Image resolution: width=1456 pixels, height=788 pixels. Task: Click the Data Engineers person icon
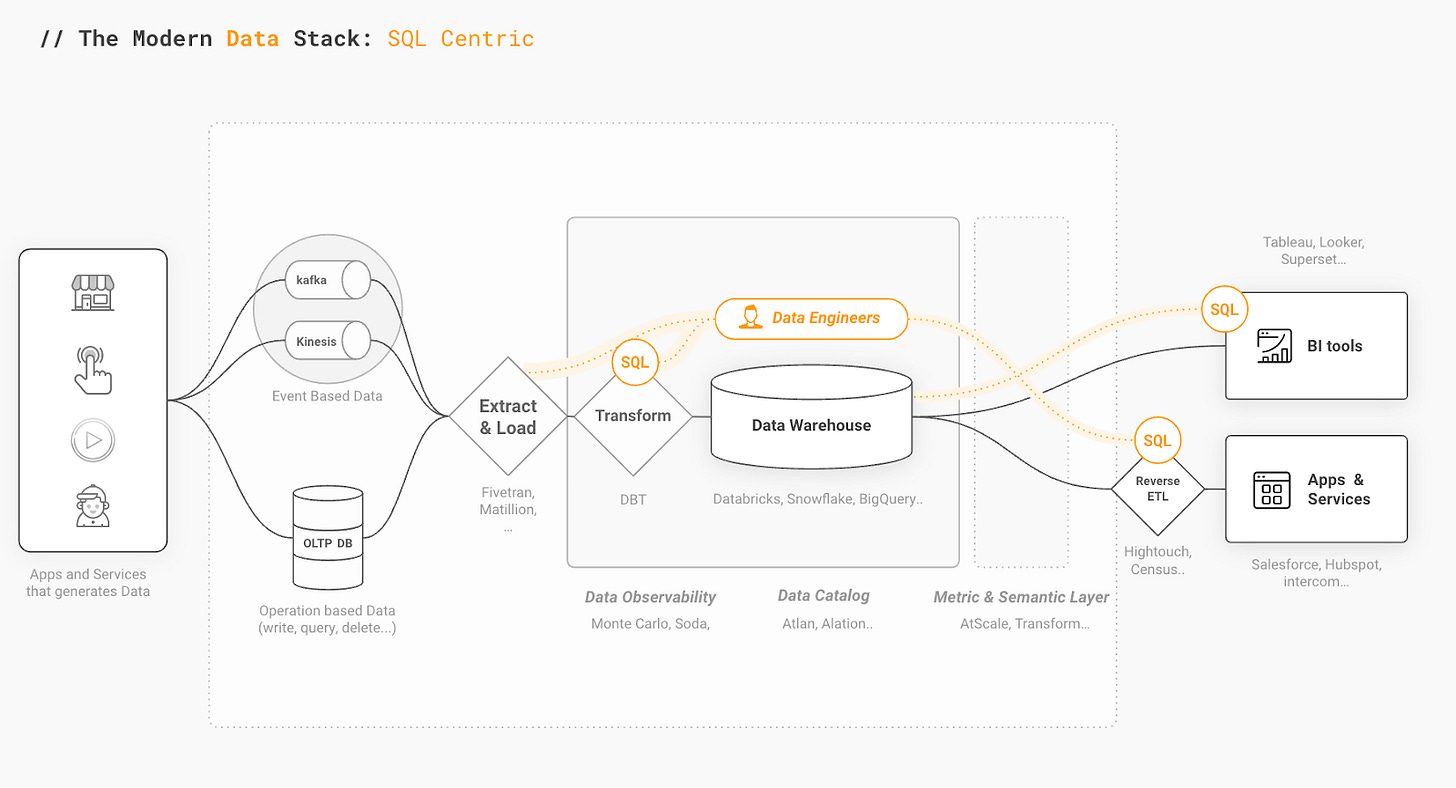click(749, 318)
